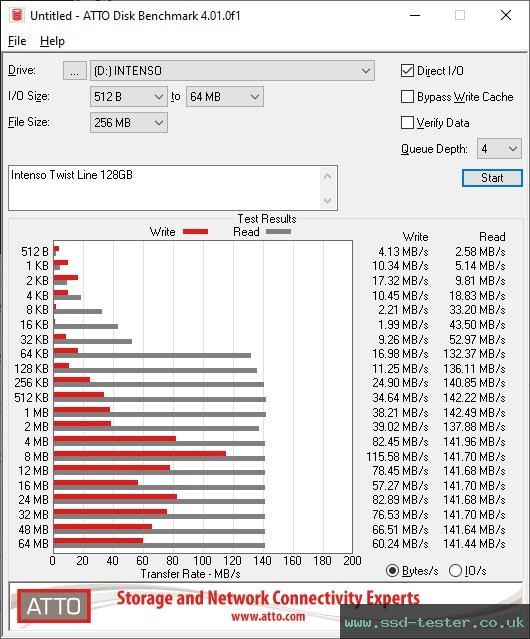Click the 128 KB read value 136.11 MB/s

coord(474,368)
